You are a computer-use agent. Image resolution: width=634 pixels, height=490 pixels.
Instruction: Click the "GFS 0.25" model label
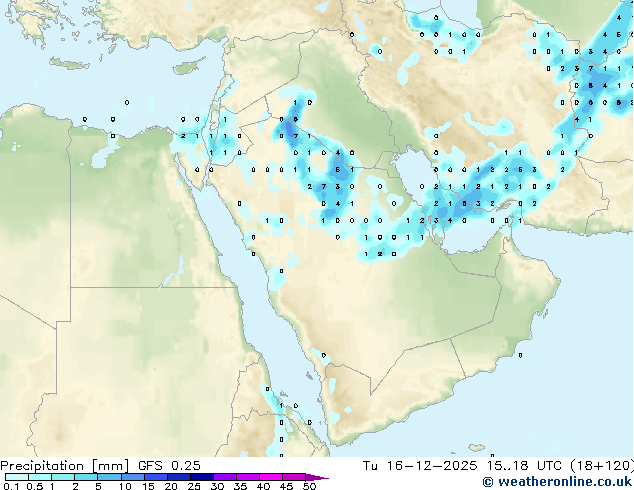click(x=169, y=466)
